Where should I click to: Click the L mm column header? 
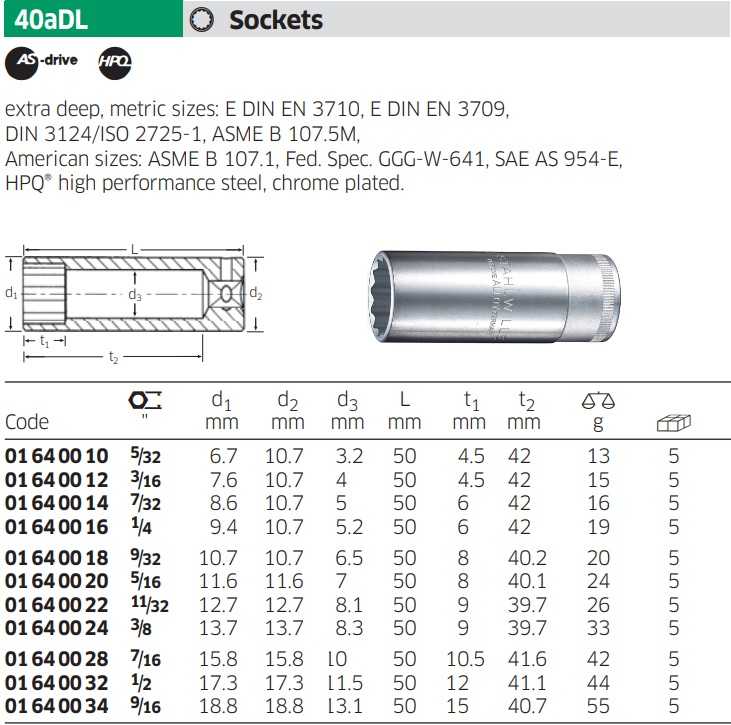404,411
